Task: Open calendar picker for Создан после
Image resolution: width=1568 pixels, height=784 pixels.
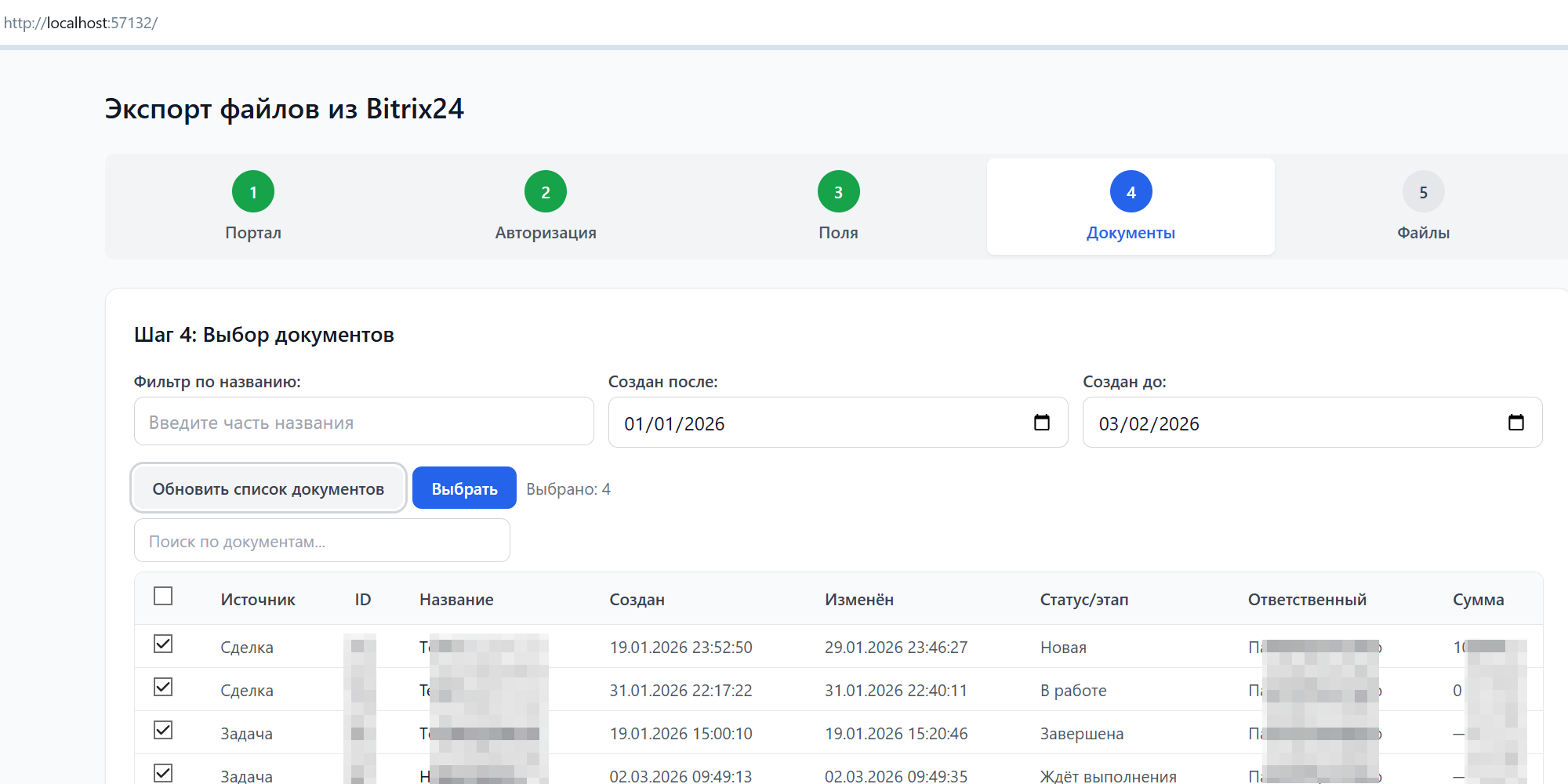Action: [1041, 423]
